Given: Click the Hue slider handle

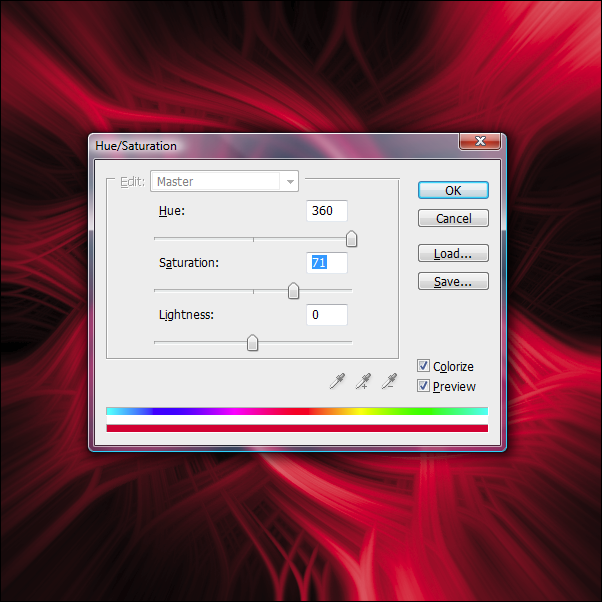Looking at the screenshot, I should 351,239.
